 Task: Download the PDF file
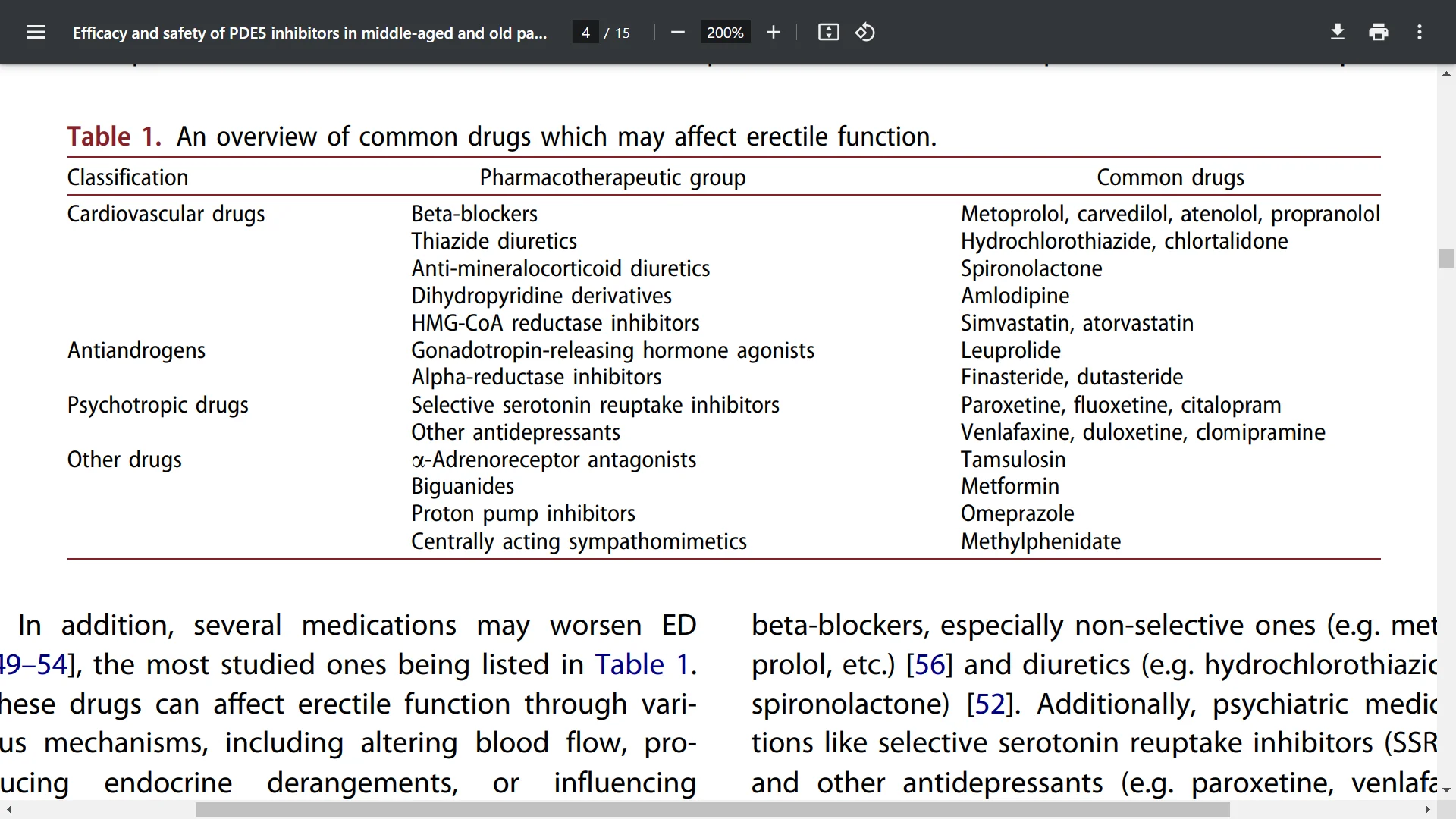pyautogui.click(x=1338, y=33)
